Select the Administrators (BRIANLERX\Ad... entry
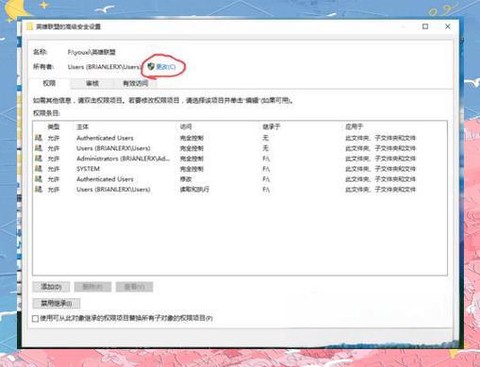The width and height of the screenshot is (480, 367). (x=240, y=158)
